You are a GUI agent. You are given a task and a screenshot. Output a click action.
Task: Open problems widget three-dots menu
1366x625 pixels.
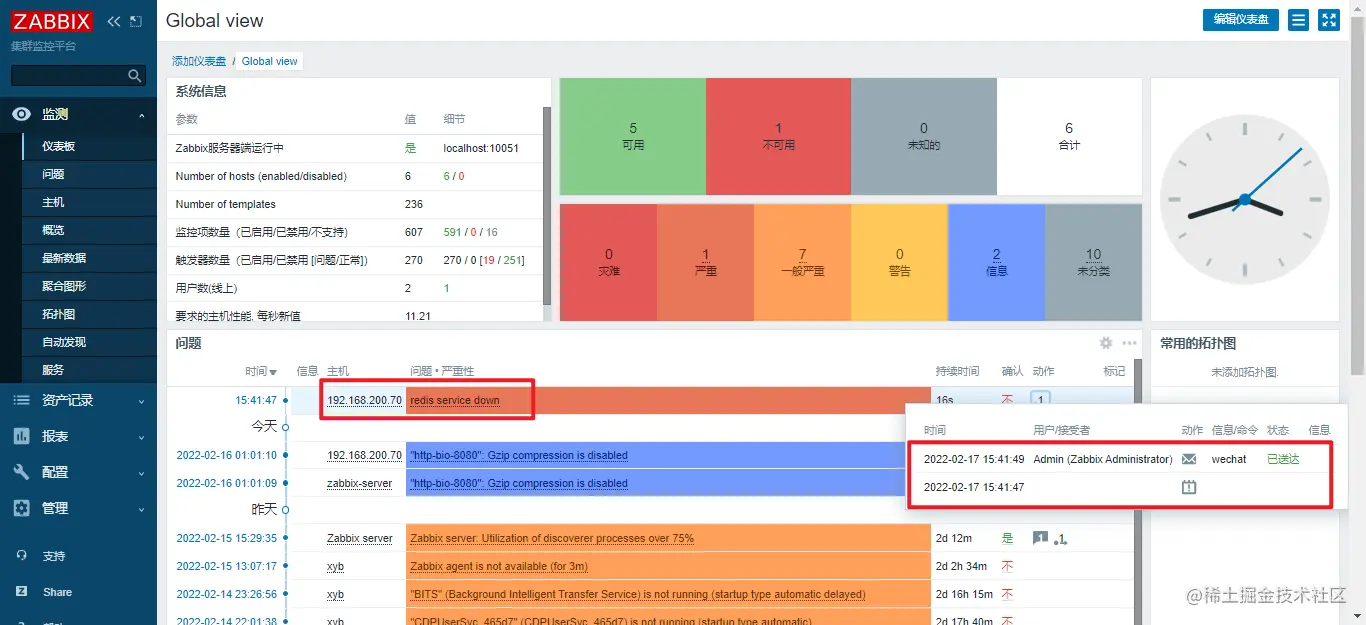click(1129, 343)
